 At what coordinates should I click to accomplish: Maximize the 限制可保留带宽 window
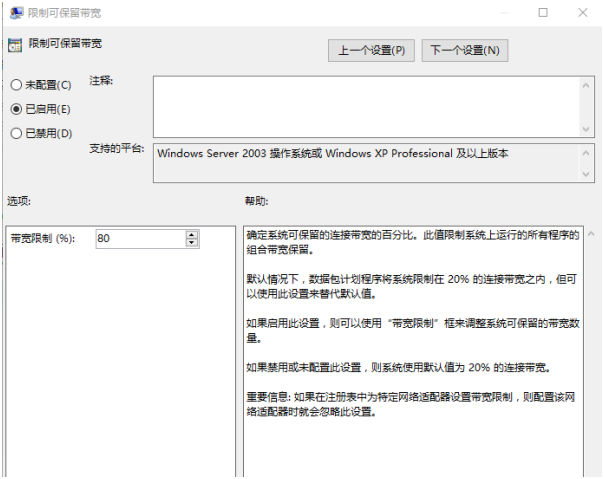click(x=543, y=13)
